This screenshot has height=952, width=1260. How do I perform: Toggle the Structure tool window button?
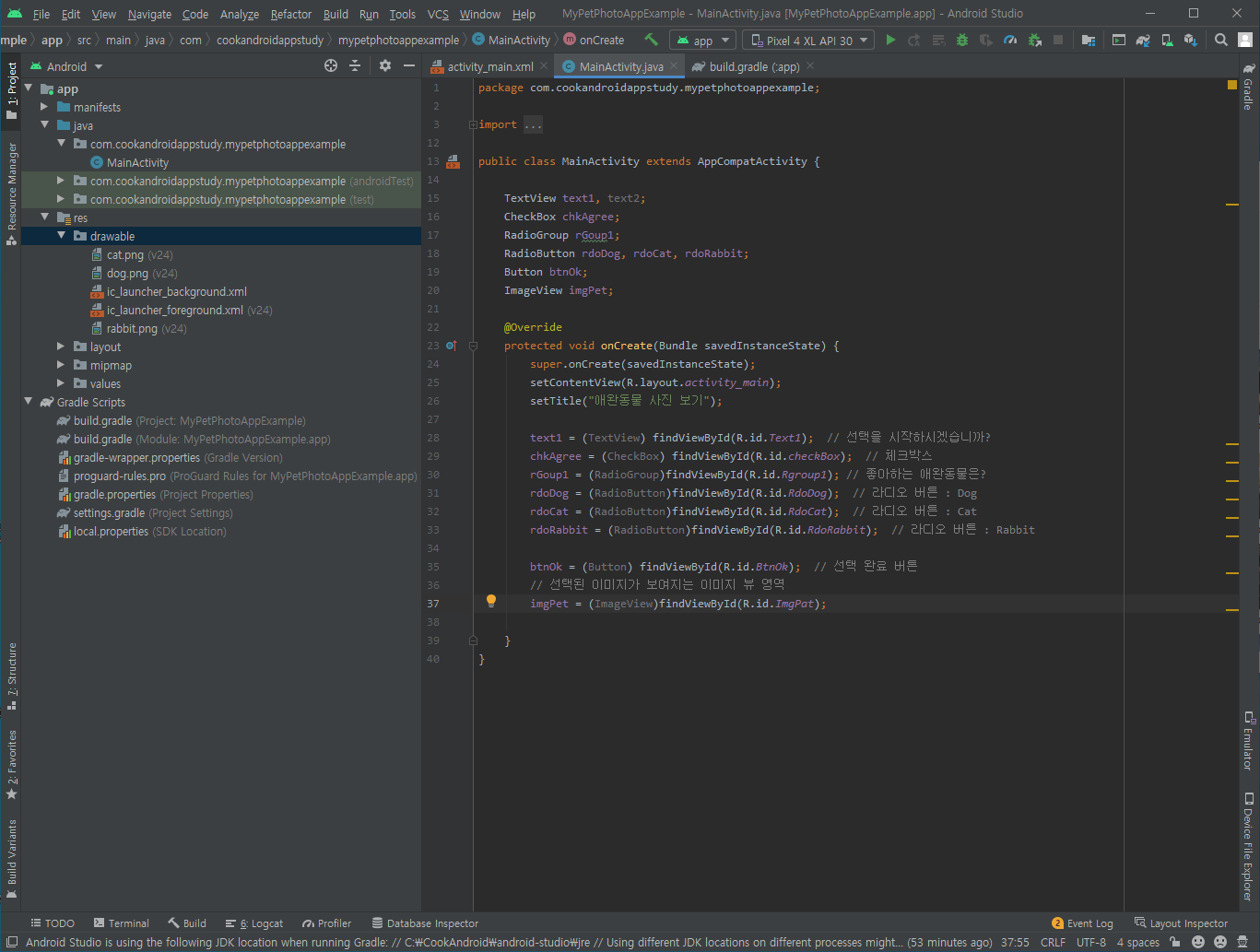pos(11,676)
